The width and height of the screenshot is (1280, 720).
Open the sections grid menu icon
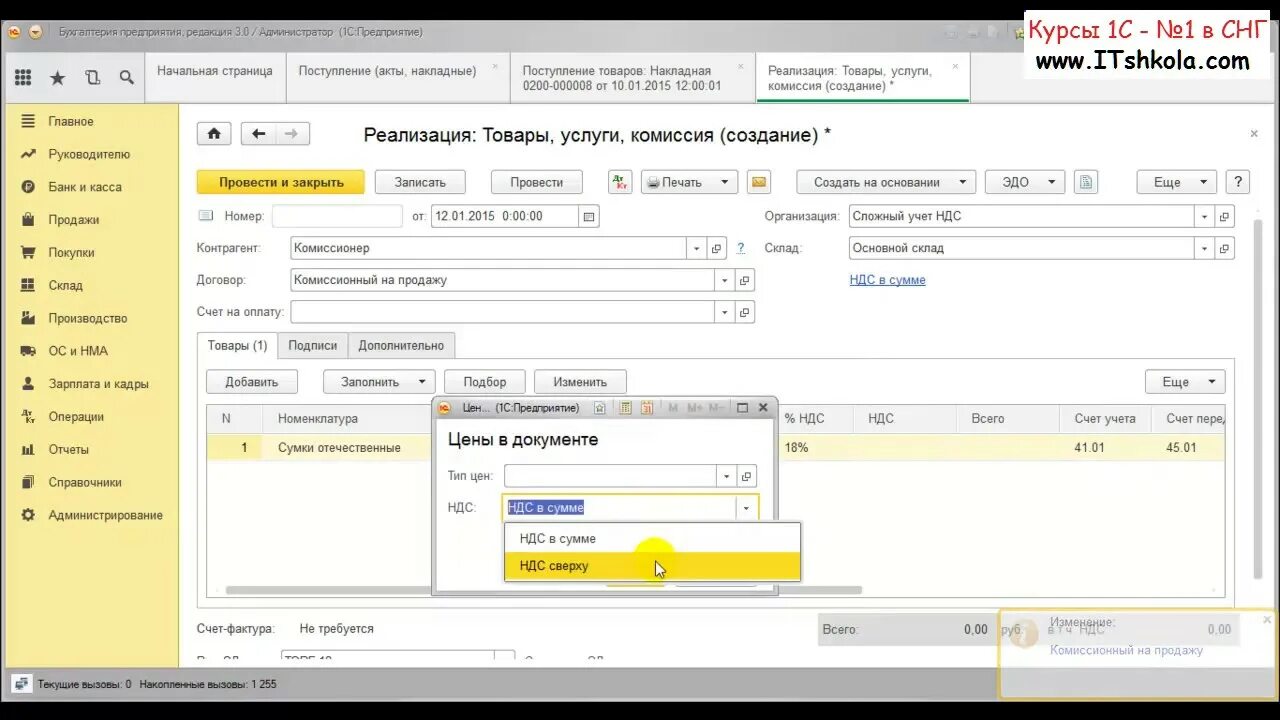point(23,77)
